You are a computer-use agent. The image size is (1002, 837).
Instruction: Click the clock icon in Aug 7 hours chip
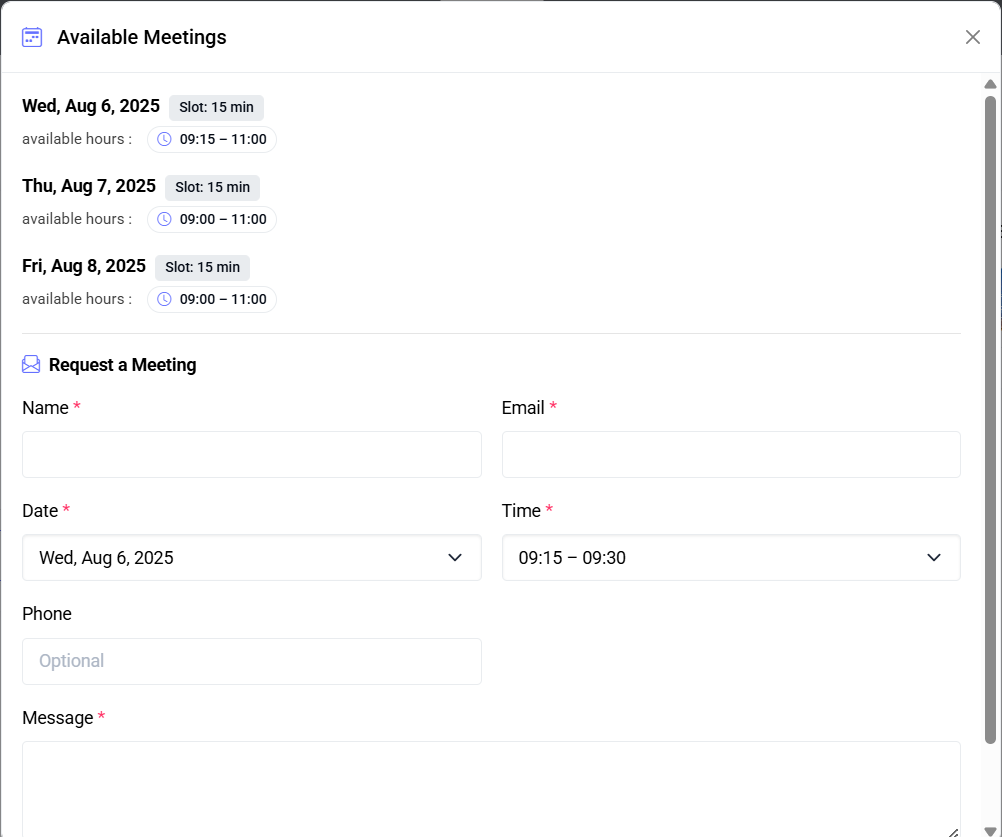[163, 219]
